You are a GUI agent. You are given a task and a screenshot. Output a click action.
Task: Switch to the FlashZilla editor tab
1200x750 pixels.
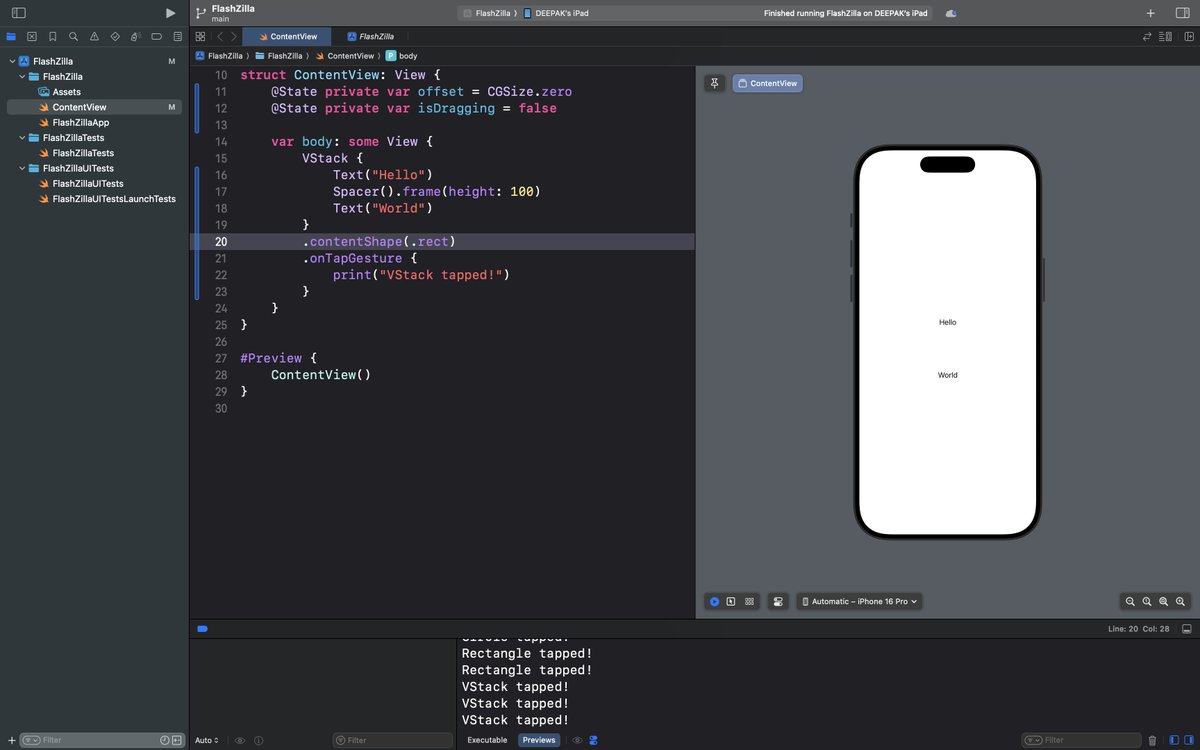[x=371, y=36]
